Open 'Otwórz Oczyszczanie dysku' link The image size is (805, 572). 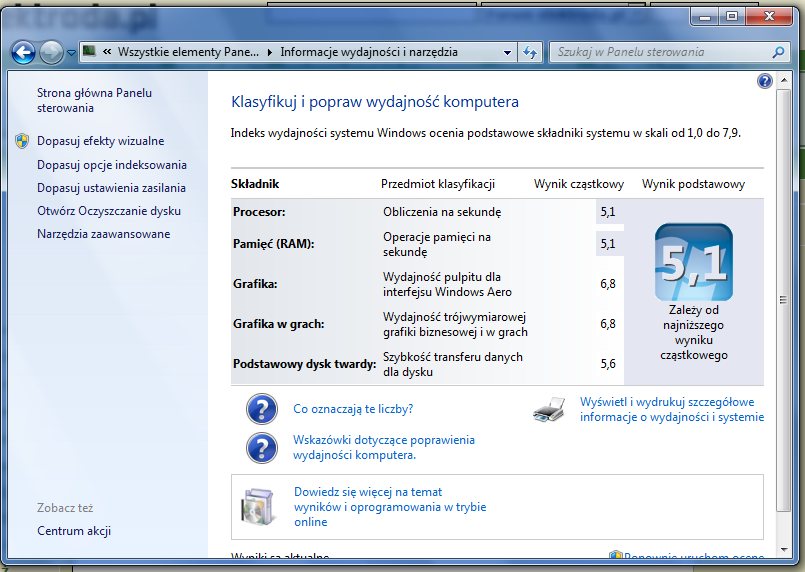click(109, 211)
